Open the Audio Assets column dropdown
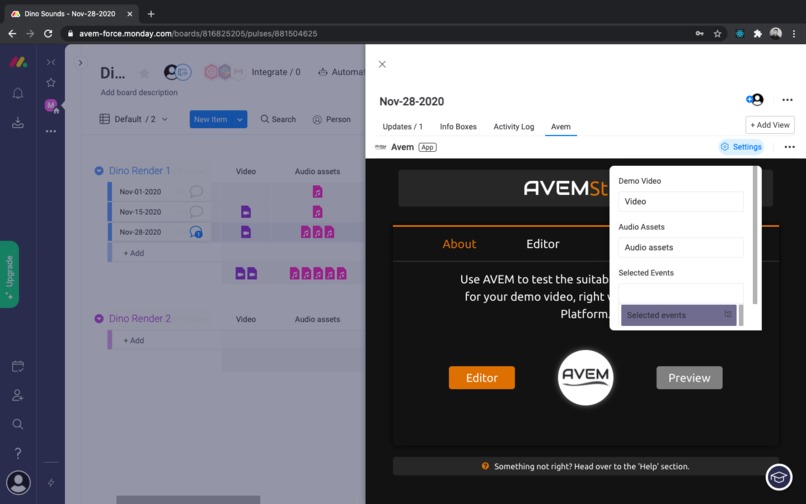 coord(681,247)
